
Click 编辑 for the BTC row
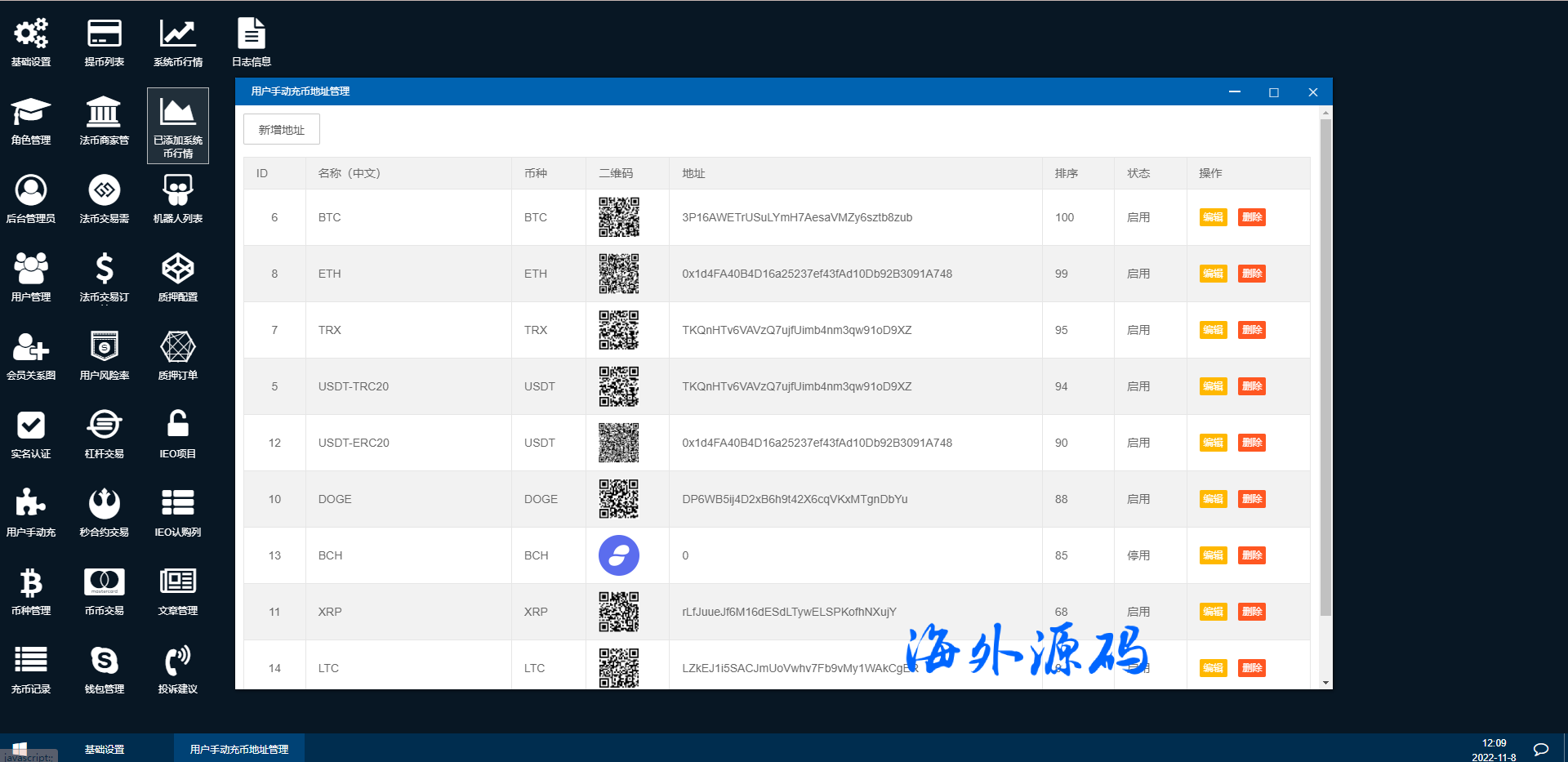click(x=1213, y=217)
